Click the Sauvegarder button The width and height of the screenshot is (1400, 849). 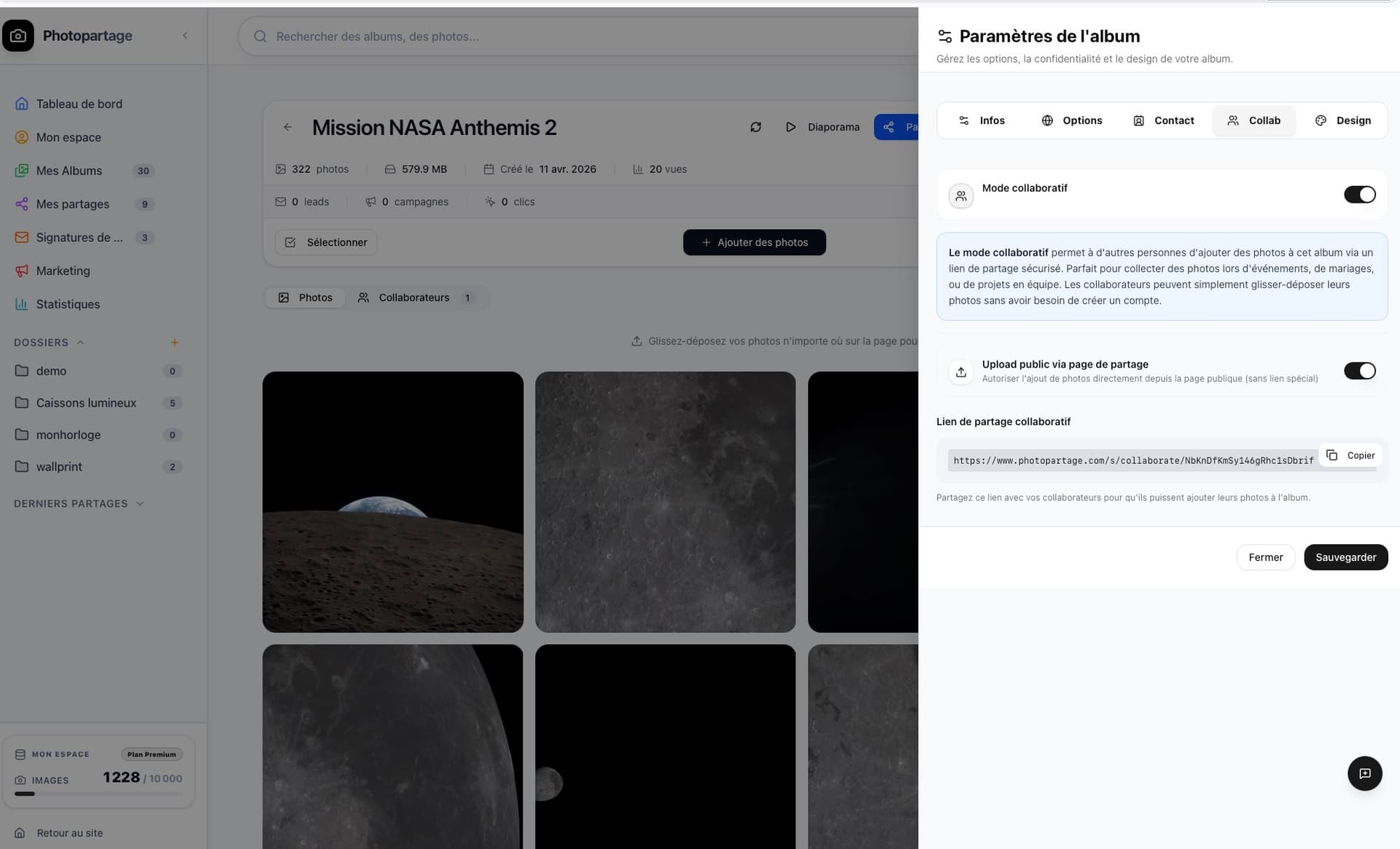pyautogui.click(x=1345, y=557)
